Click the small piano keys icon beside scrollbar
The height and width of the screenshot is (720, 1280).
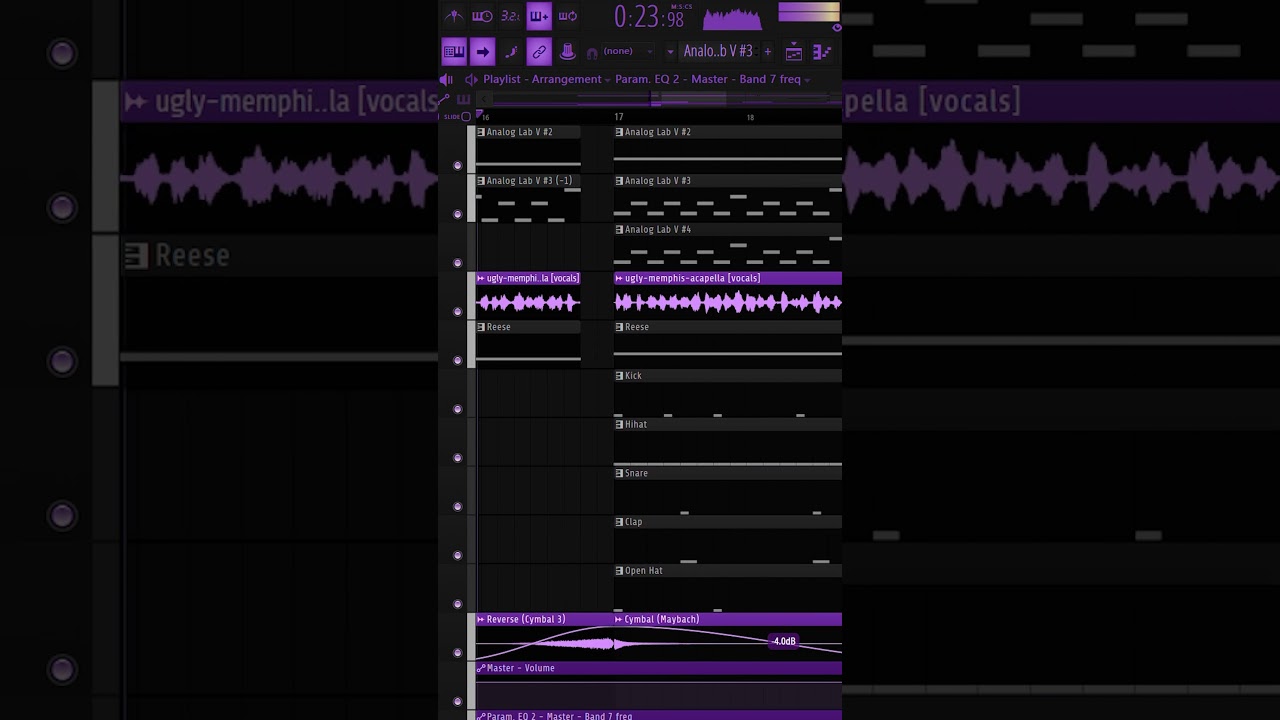(x=463, y=99)
